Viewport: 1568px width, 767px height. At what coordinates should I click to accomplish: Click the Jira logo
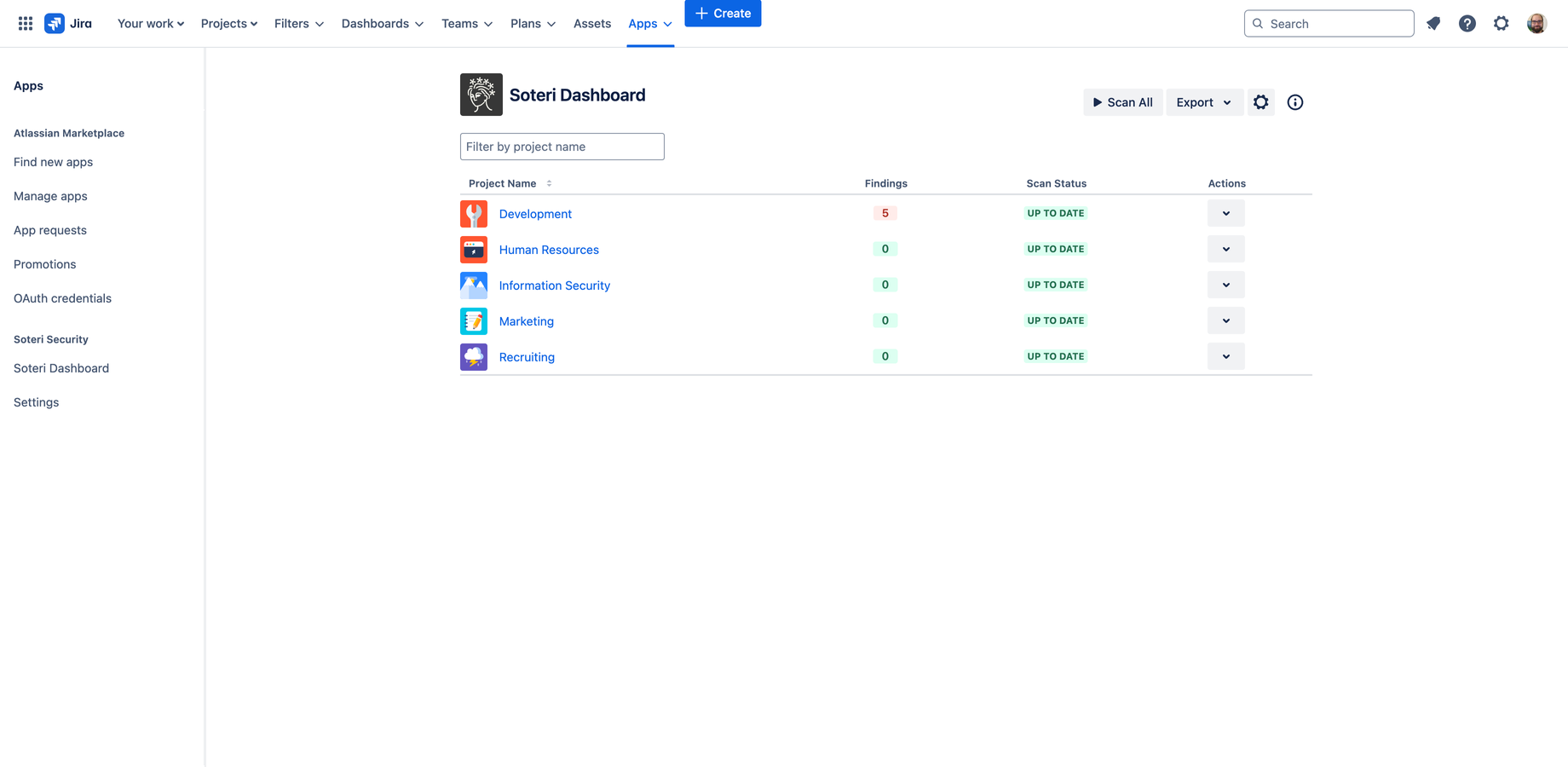click(x=68, y=24)
